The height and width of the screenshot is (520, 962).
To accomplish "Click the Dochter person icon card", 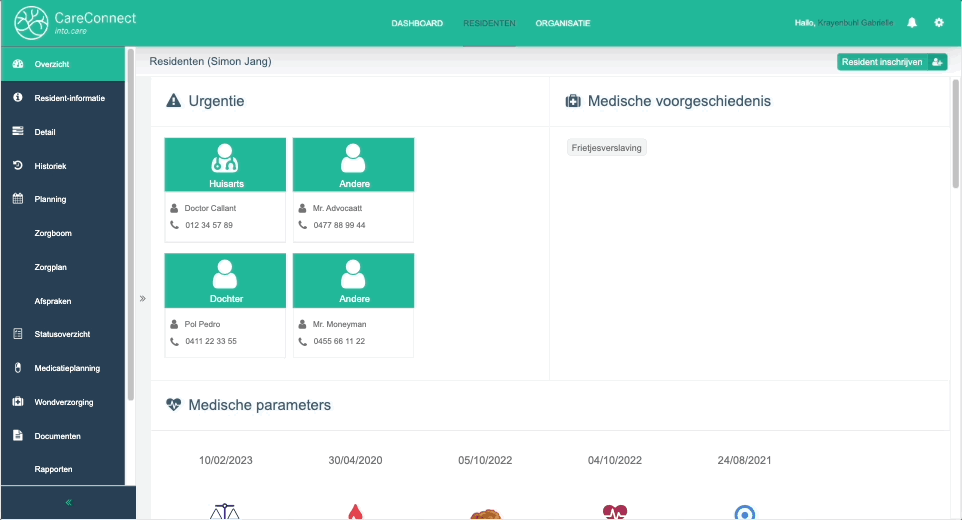I will [x=225, y=280].
